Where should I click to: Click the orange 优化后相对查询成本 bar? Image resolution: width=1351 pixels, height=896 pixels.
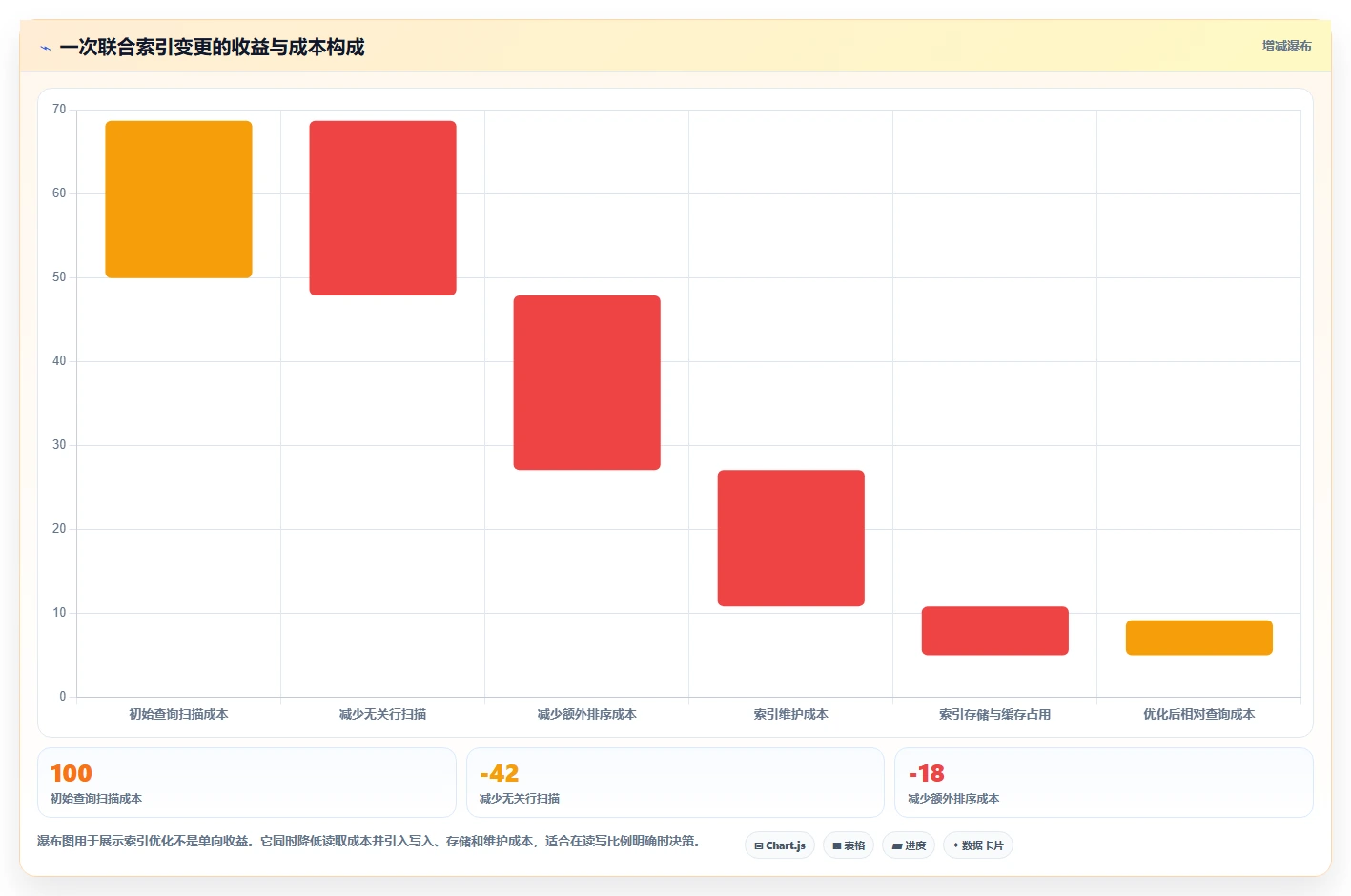pos(1198,638)
